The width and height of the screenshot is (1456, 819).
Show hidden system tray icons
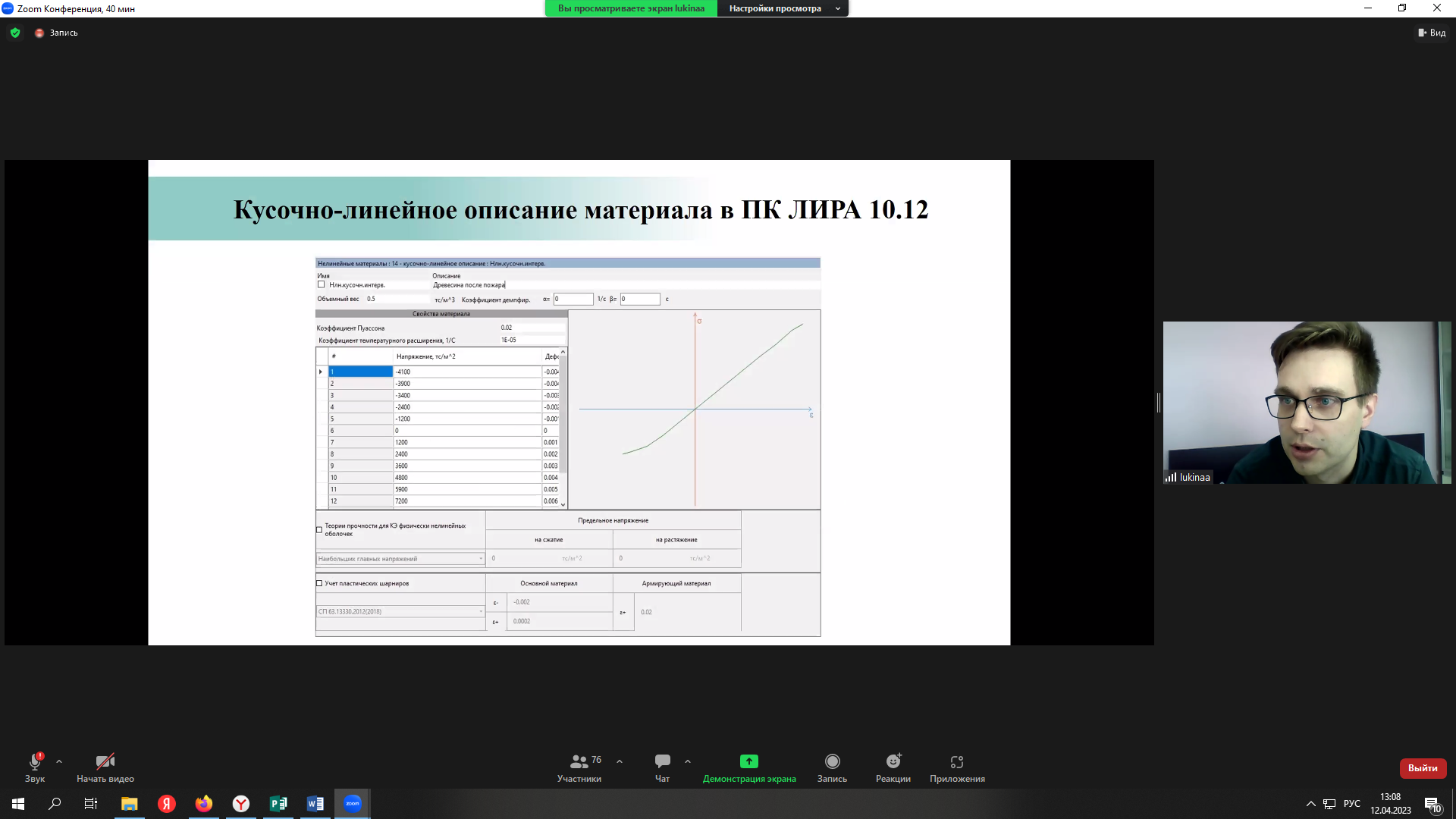(1310, 804)
